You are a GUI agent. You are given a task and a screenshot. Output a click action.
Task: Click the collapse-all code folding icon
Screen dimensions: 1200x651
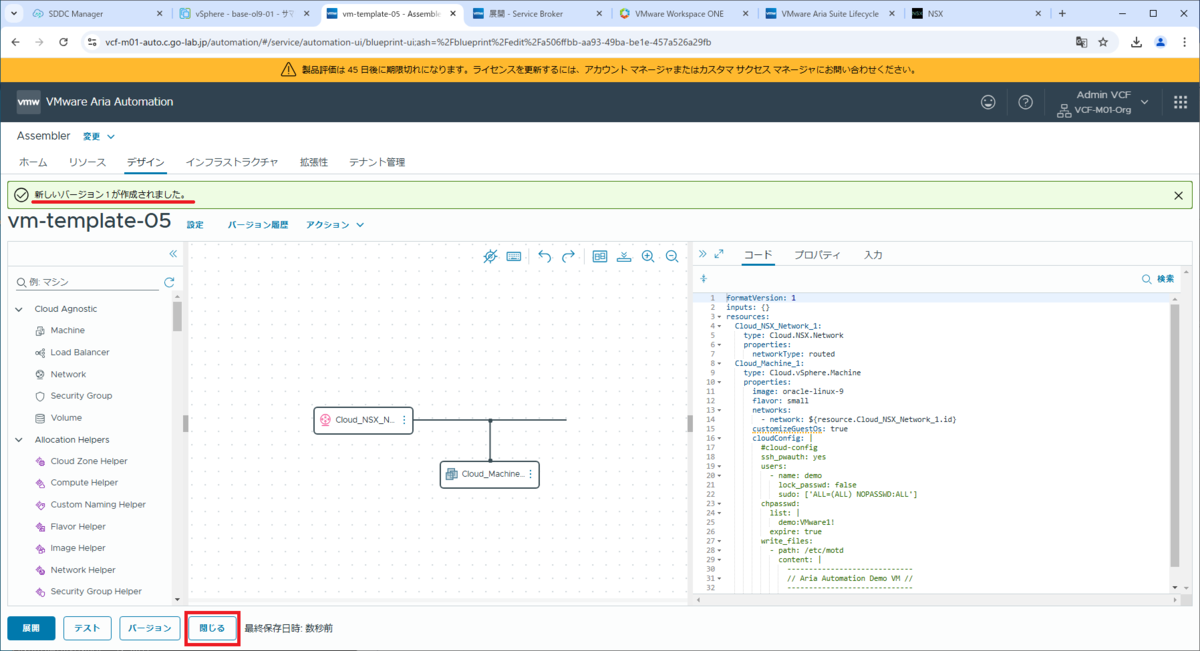coord(703,279)
